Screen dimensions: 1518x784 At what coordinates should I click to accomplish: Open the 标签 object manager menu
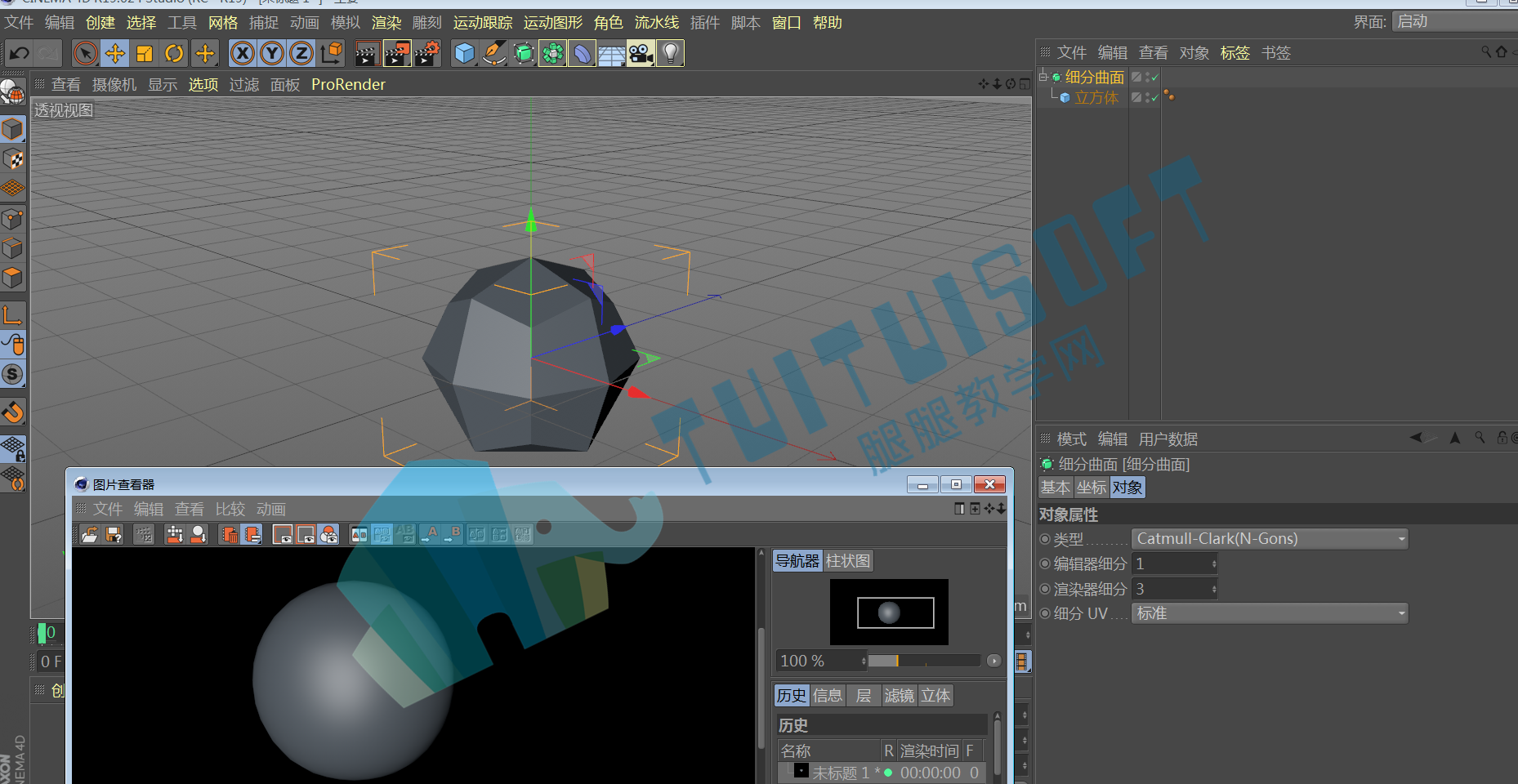[x=1234, y=53]
